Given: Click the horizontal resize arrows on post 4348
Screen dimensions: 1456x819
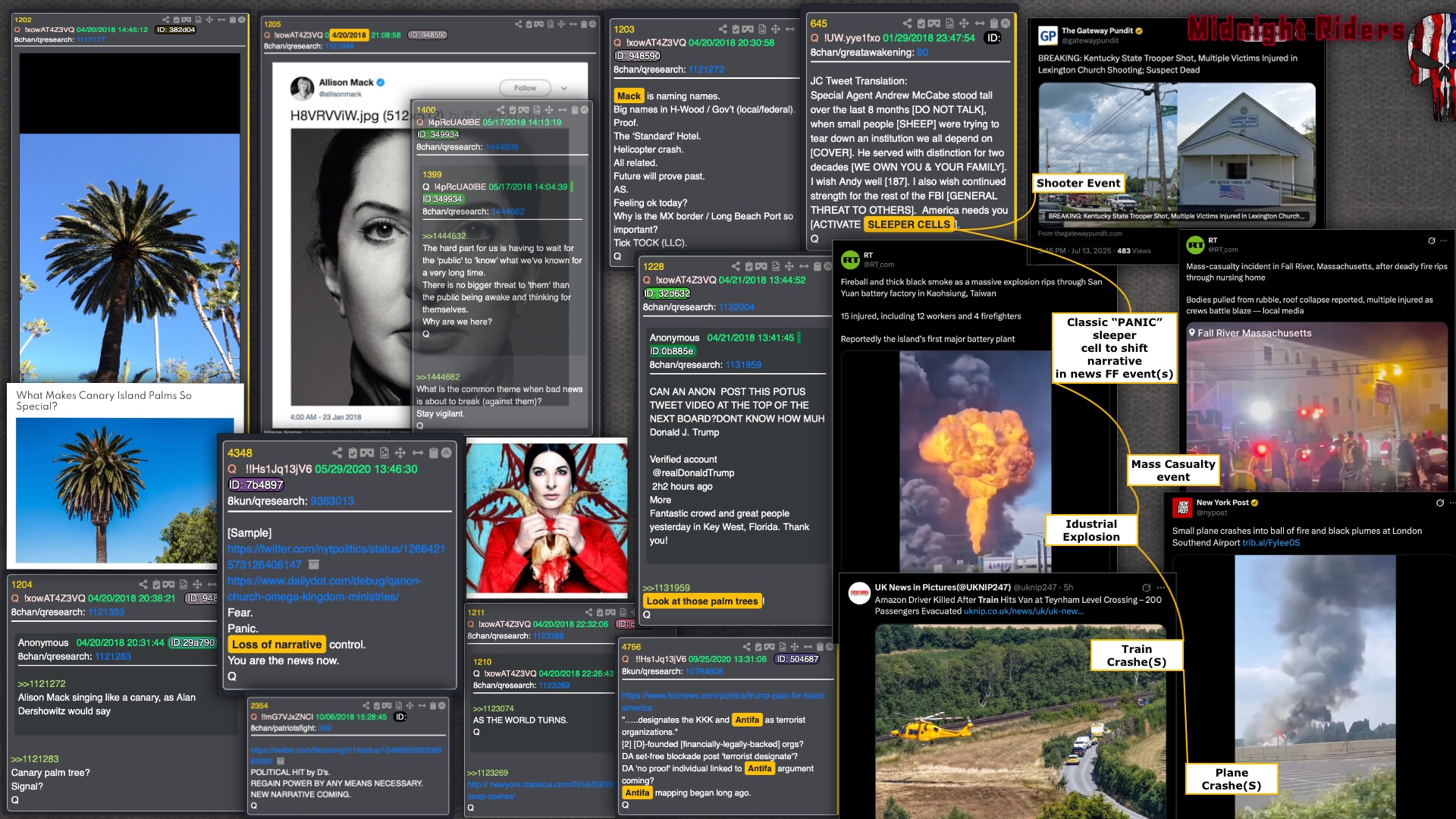Looking at the screenshot, I should click(x=418, y=453).
